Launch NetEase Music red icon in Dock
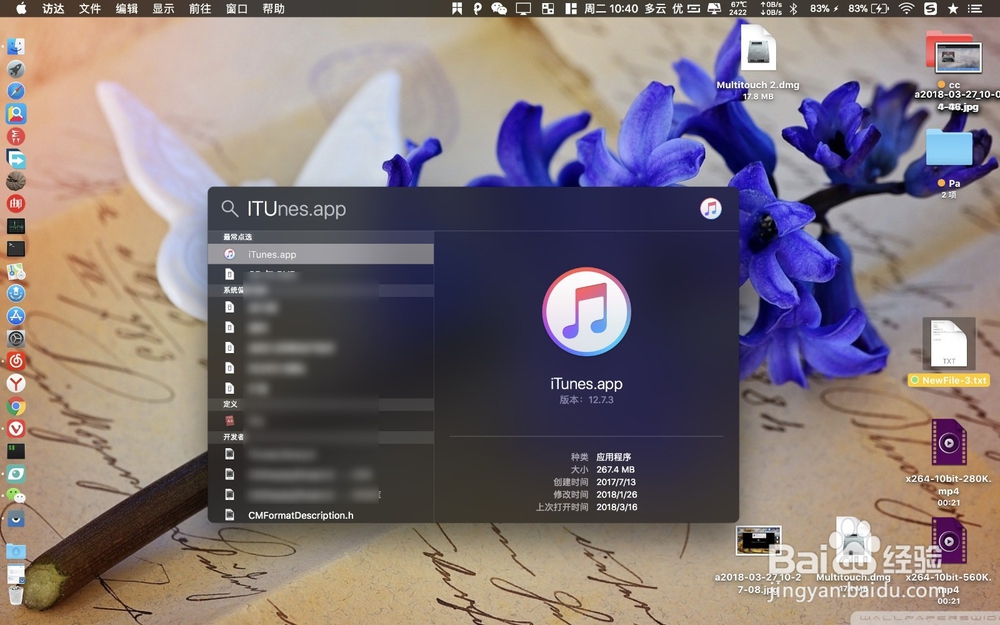The image size is (1000, 625). tap(16, 361)
